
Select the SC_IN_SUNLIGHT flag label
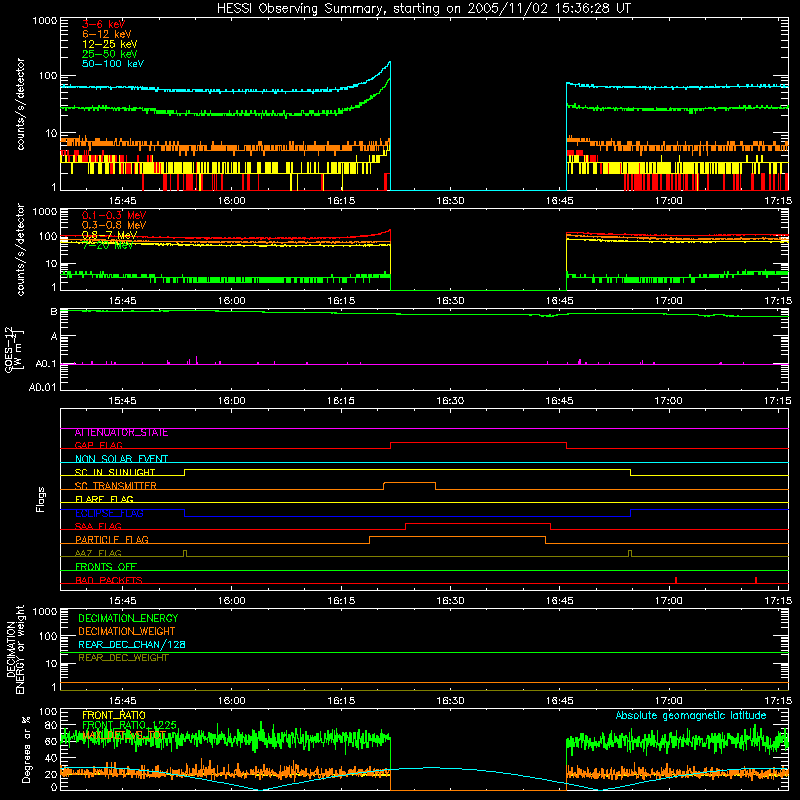pos(115,472)
